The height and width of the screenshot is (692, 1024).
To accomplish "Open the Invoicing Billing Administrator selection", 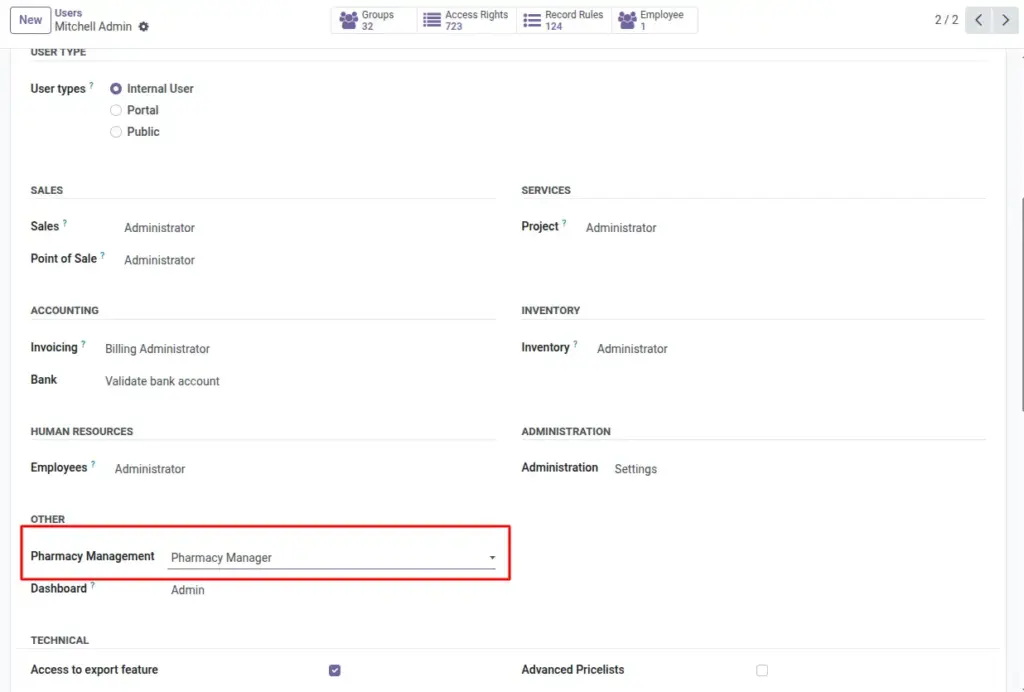I will coord(157,349).
